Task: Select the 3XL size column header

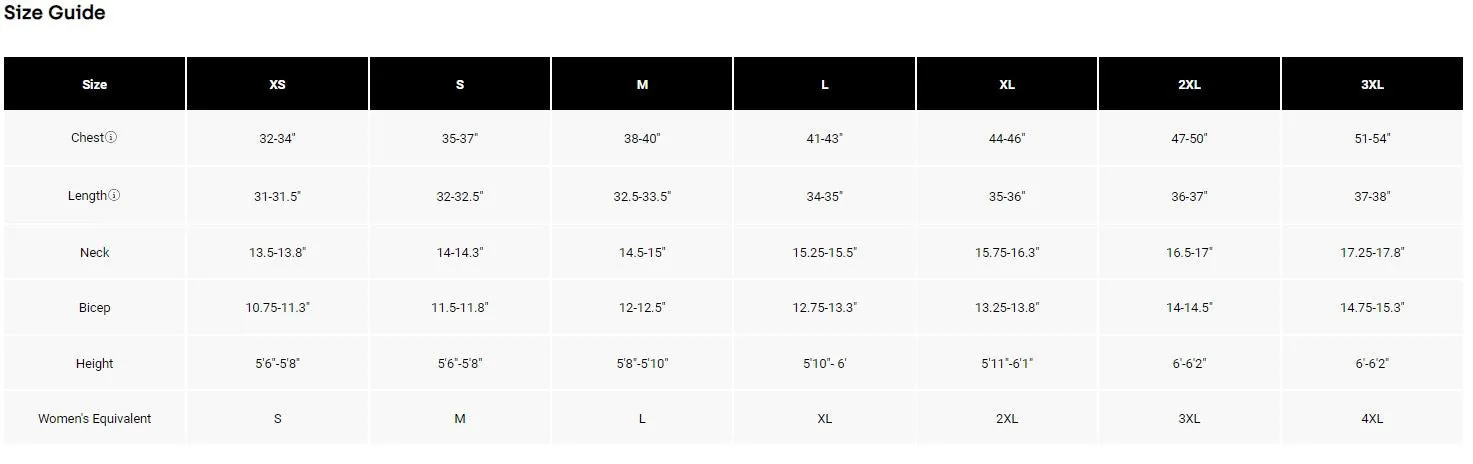Action: [1372, 84]
